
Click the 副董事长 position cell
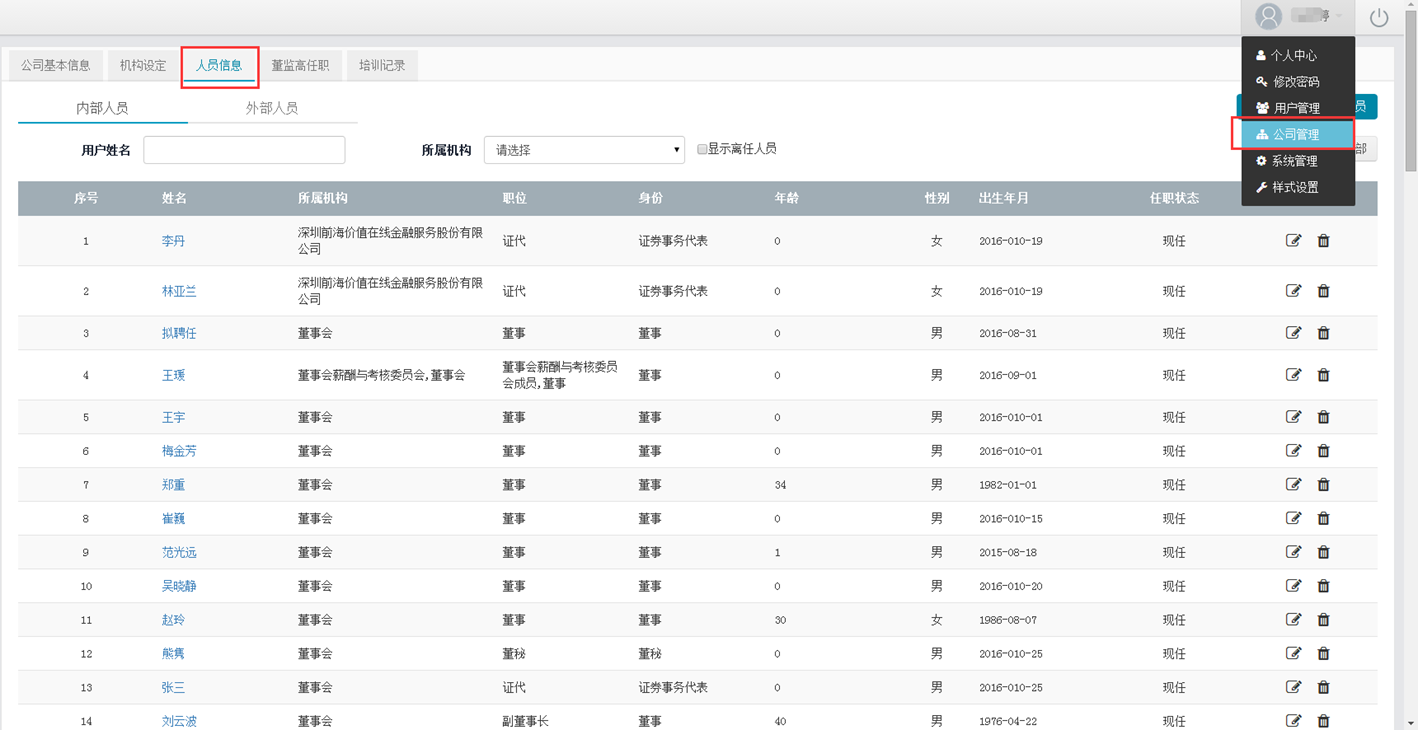[525, 721]
